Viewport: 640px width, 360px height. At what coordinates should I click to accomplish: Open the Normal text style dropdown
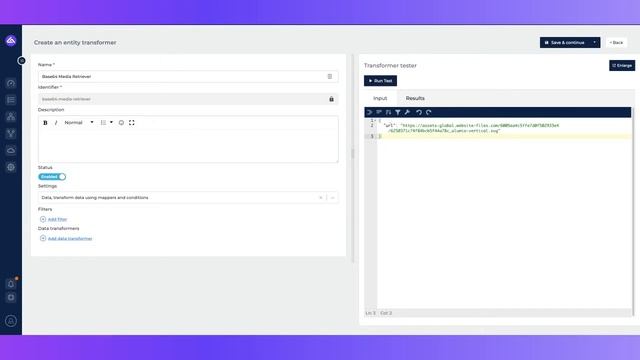click(x=79, y=122)
